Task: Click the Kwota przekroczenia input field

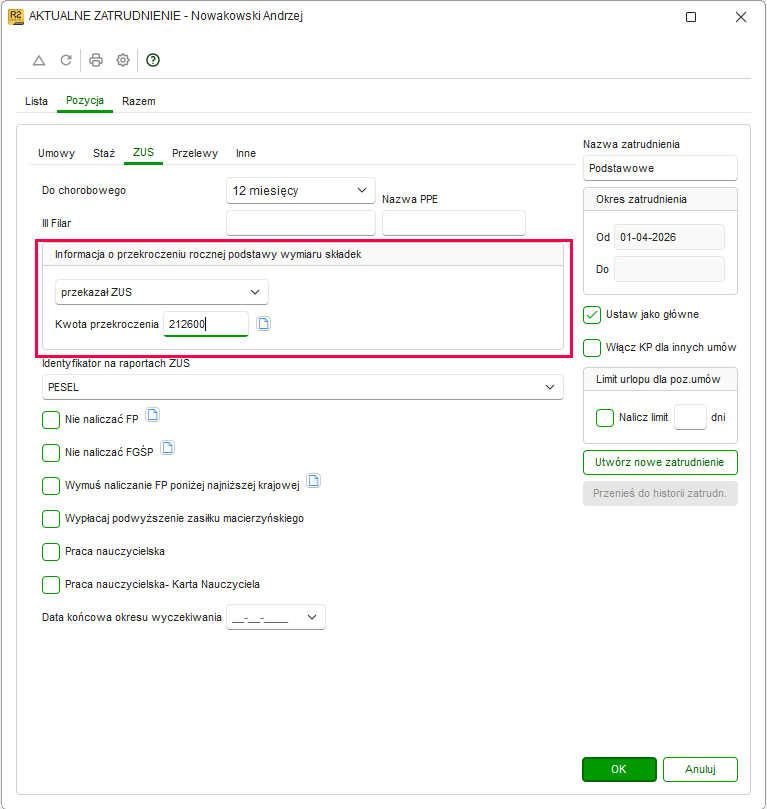Action: pos(206,324)
